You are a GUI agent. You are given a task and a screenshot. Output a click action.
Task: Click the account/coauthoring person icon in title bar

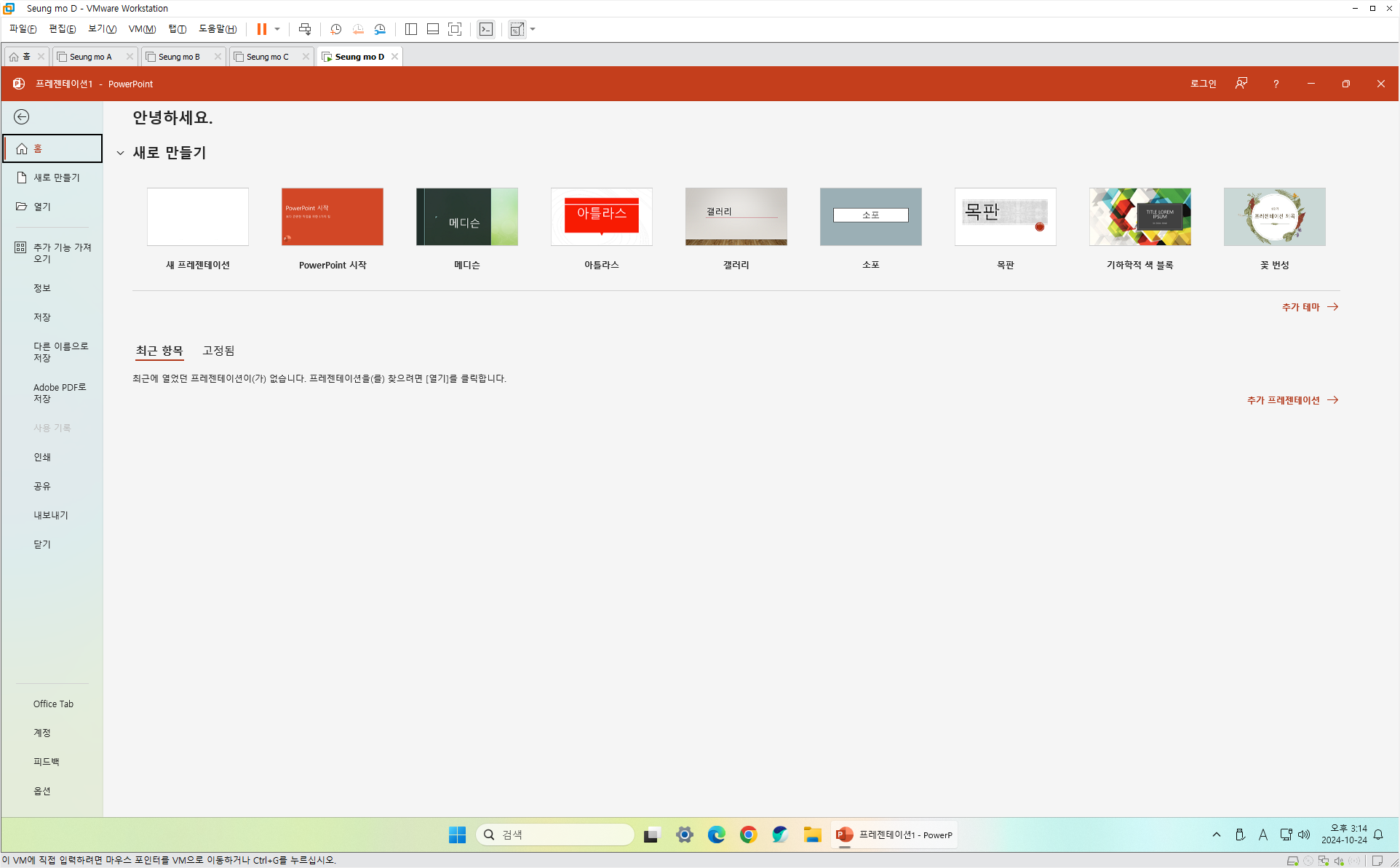coord(1241,84)
